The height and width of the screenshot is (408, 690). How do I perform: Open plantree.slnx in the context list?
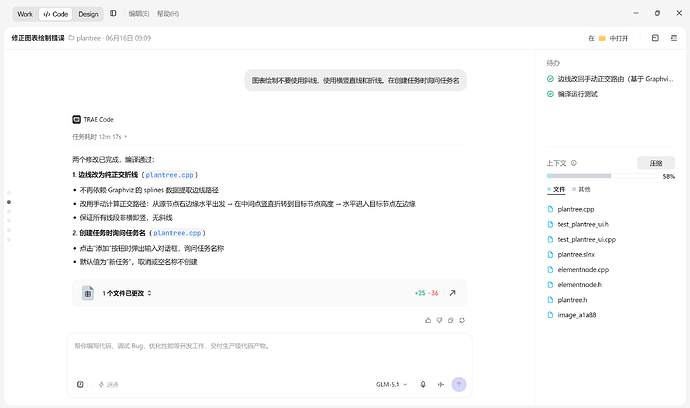click(576, 254)
